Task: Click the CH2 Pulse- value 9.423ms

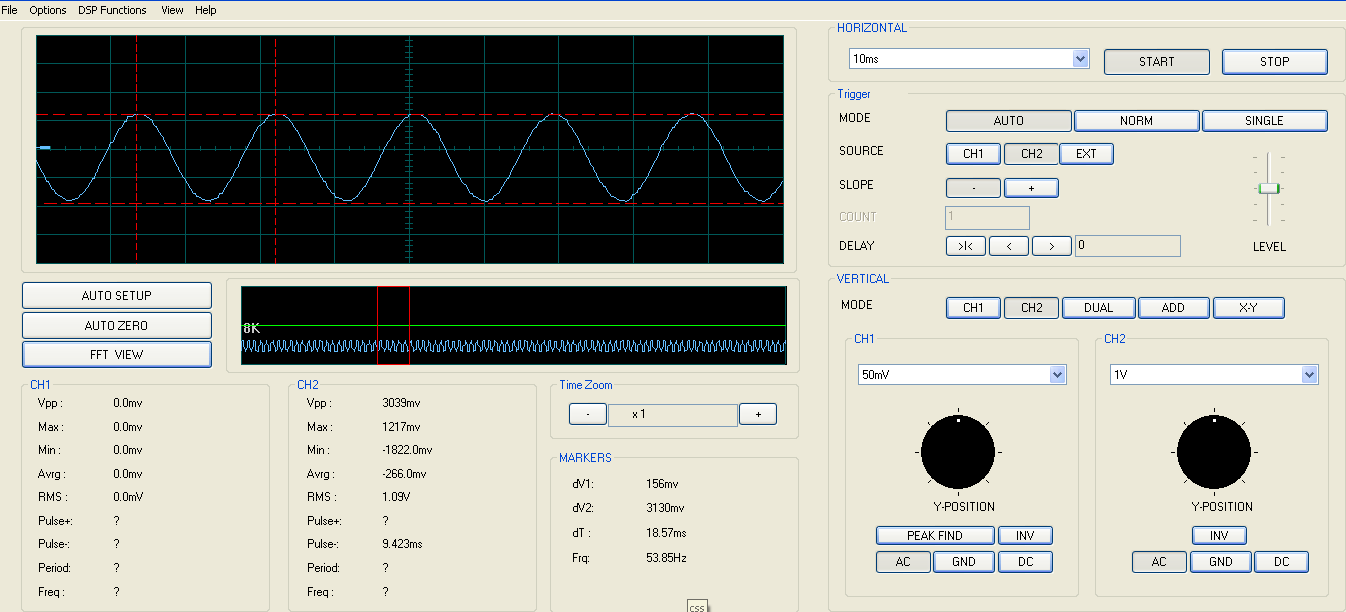Action: pos(403,545)
